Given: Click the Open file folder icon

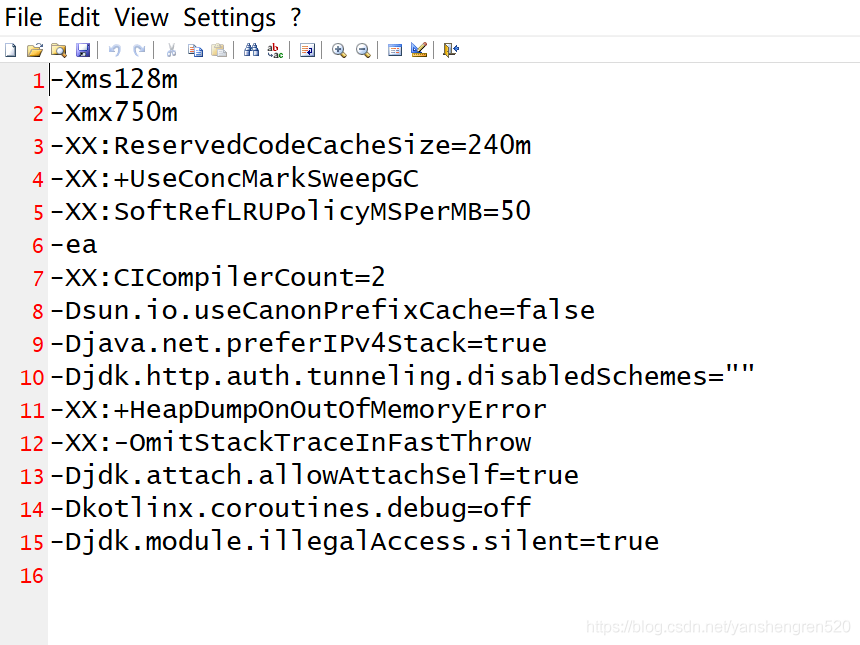Looking at the screenshot, I should tap(34, 50).
